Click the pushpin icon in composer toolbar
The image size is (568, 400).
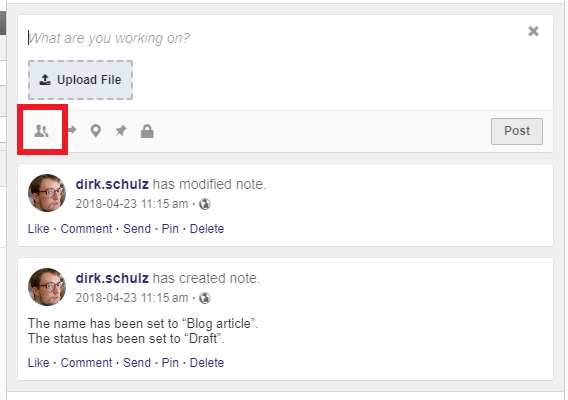[121, 130]
